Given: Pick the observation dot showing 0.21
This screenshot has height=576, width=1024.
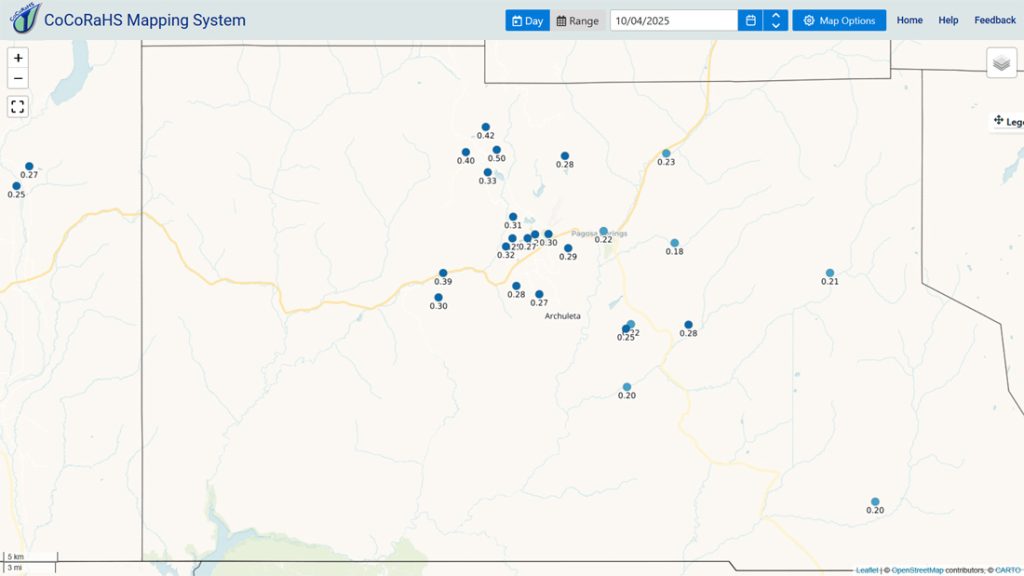Looking at the screenshot, I should coord(829,273).
